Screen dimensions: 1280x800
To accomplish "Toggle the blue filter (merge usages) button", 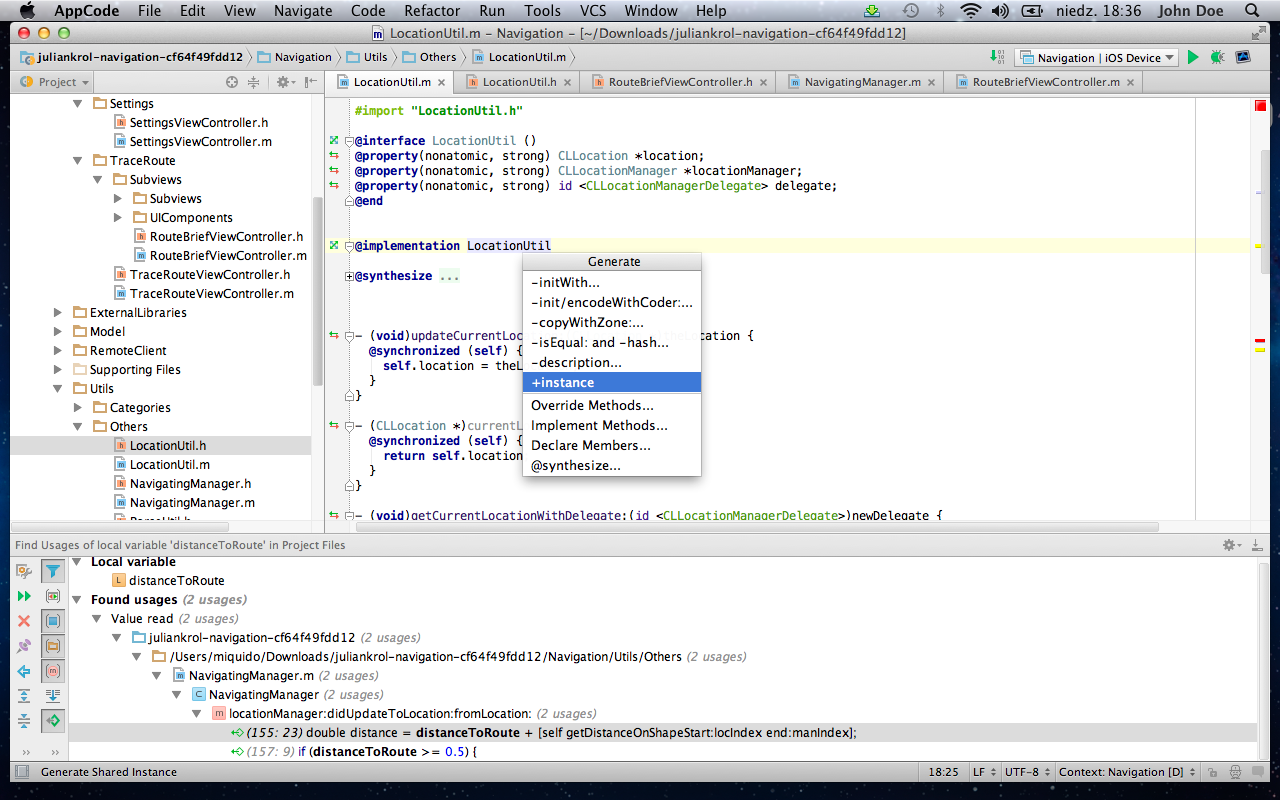I will [53, 571].
